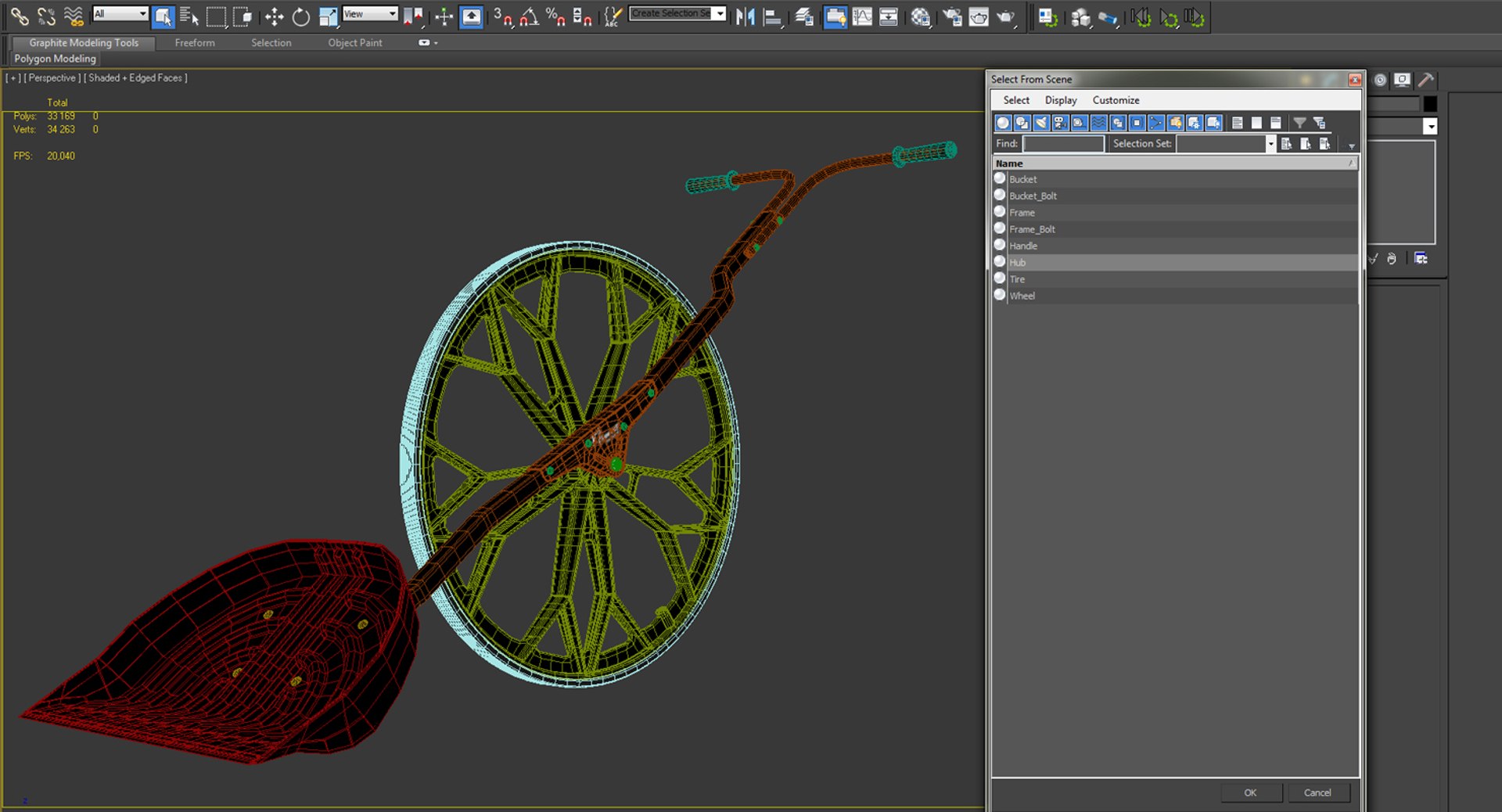Switch to the Freeform tab
The image size is (1502, 812).
(x=194, y=43)
